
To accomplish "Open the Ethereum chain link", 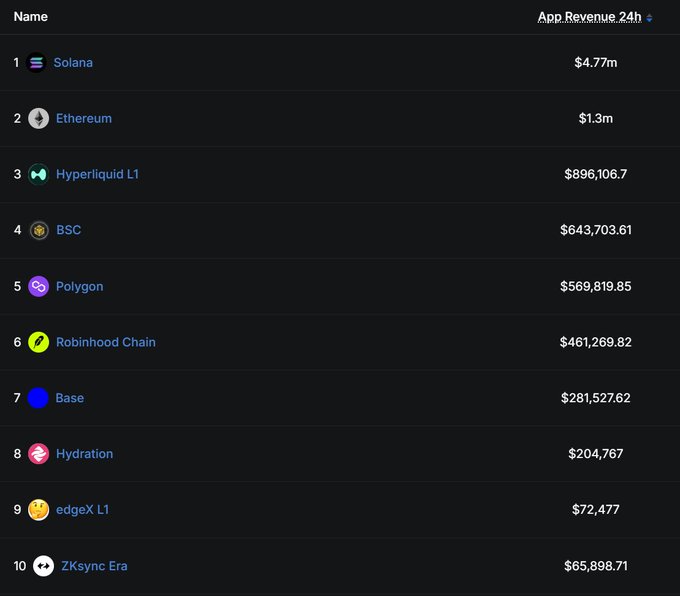I will tap(84, 118).
